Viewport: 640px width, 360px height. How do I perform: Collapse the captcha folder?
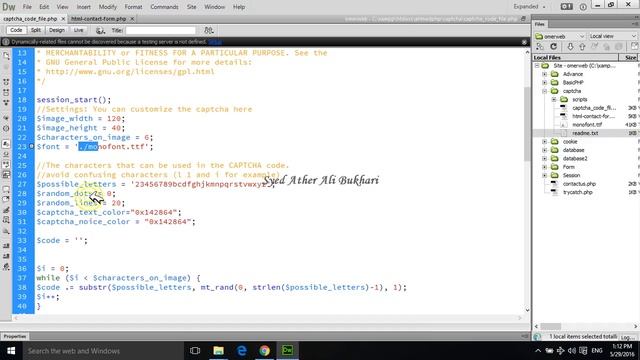click(544, 91)
